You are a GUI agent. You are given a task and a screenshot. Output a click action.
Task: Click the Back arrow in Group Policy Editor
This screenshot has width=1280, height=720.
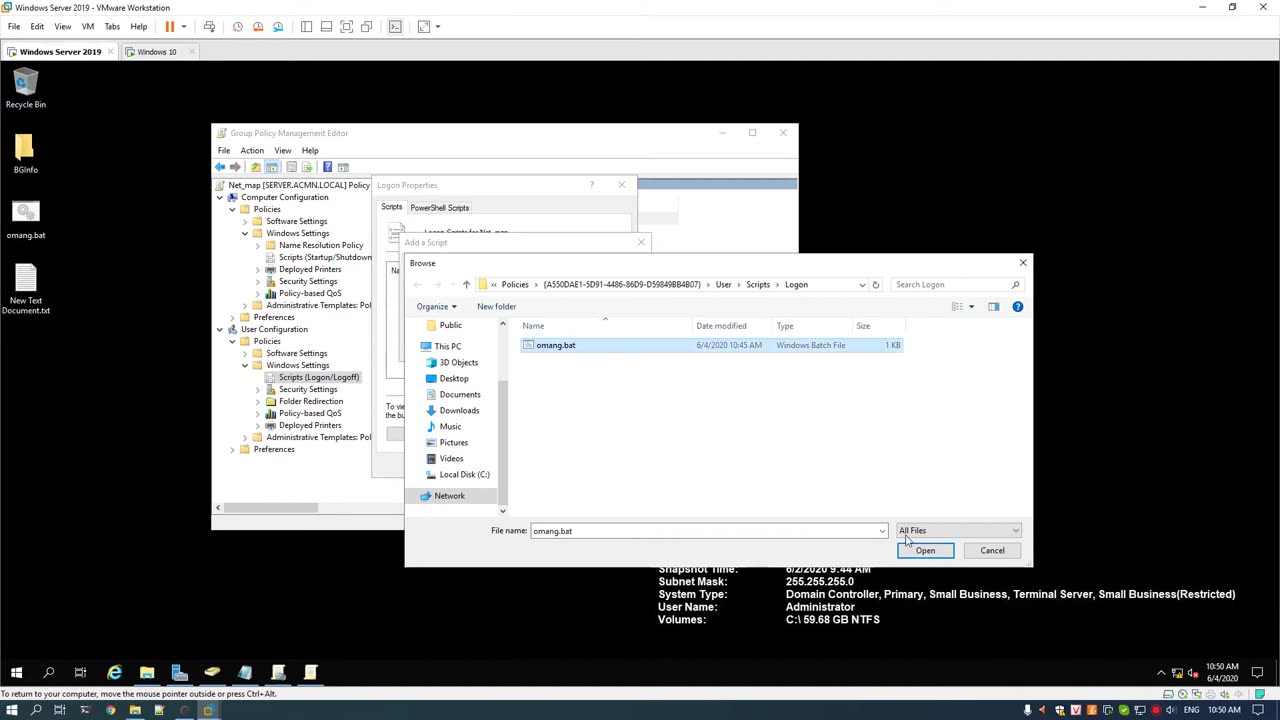tap(220, 167)
